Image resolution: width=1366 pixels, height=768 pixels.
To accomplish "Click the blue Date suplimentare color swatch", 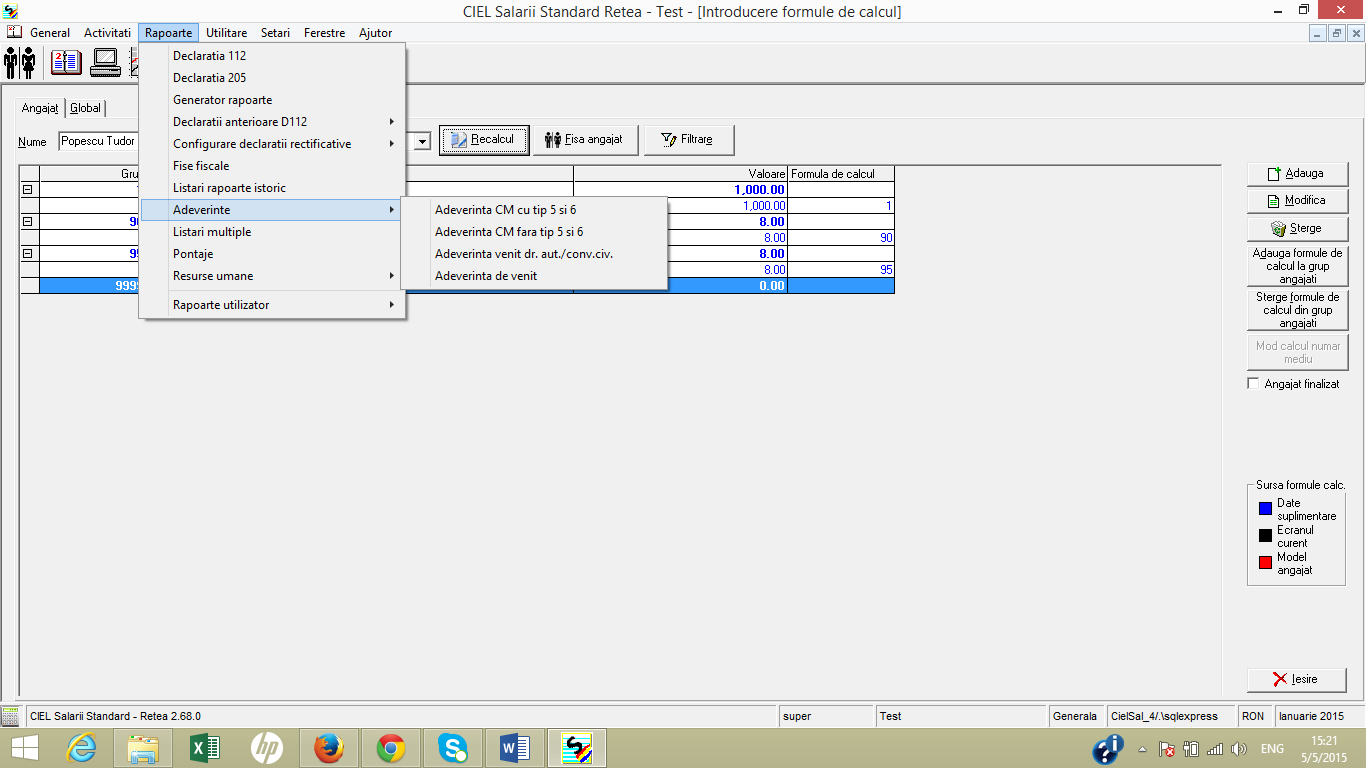I will [x=1265, y=510].
